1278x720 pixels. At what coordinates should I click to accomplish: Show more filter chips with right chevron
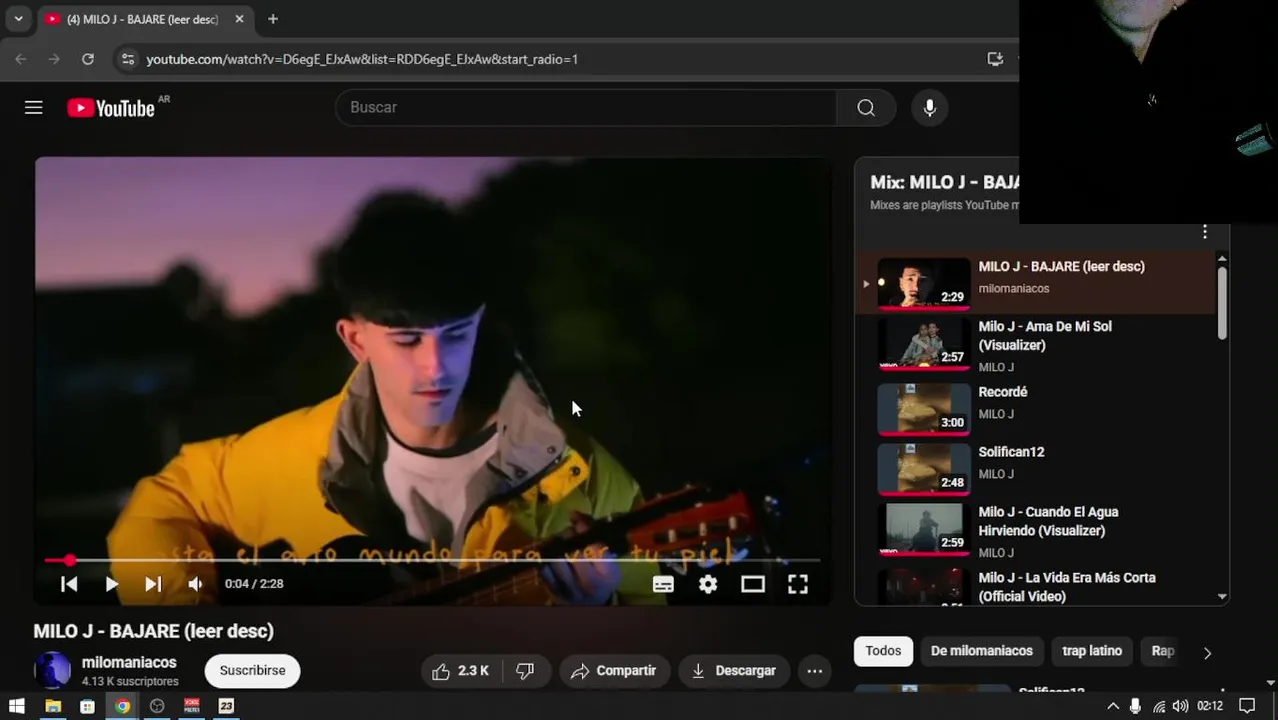tap(1207, 653)
